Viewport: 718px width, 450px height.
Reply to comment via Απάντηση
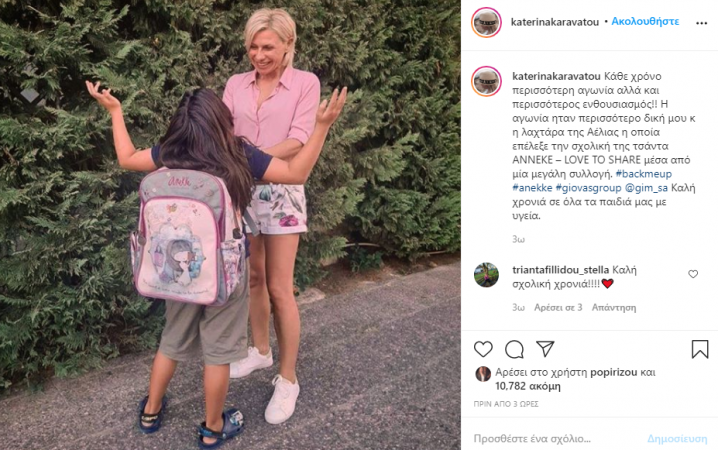click(614, 308)
